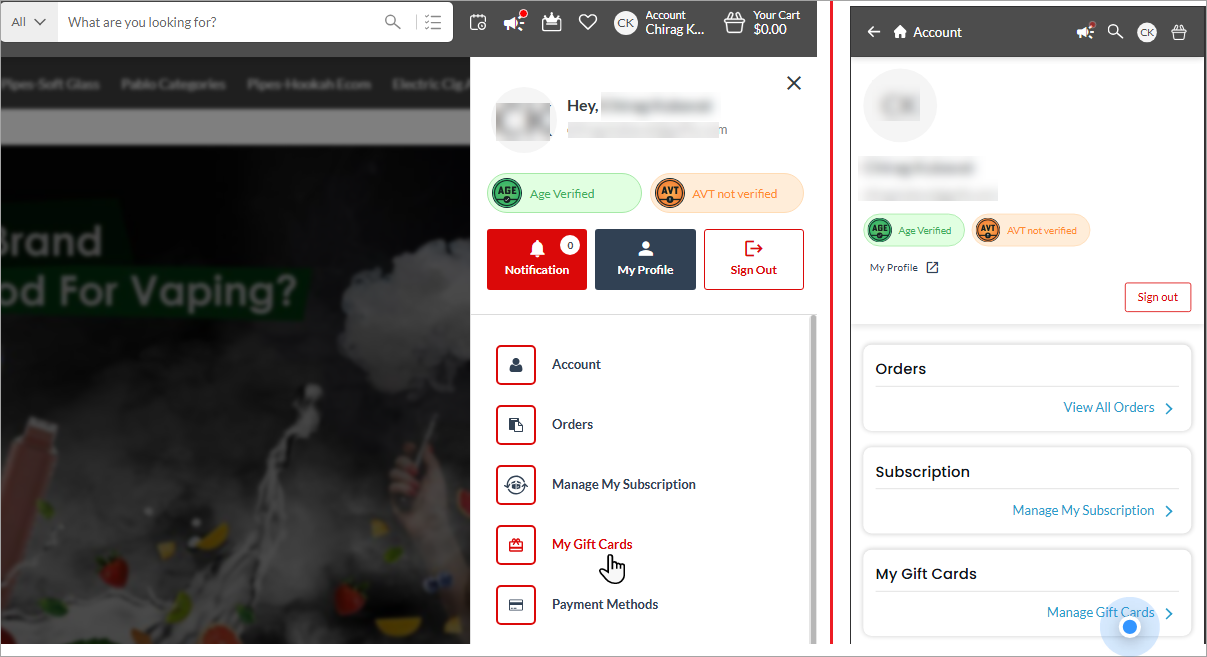
Task: Click the large CK avatar on mobile account
Action: 900,104
